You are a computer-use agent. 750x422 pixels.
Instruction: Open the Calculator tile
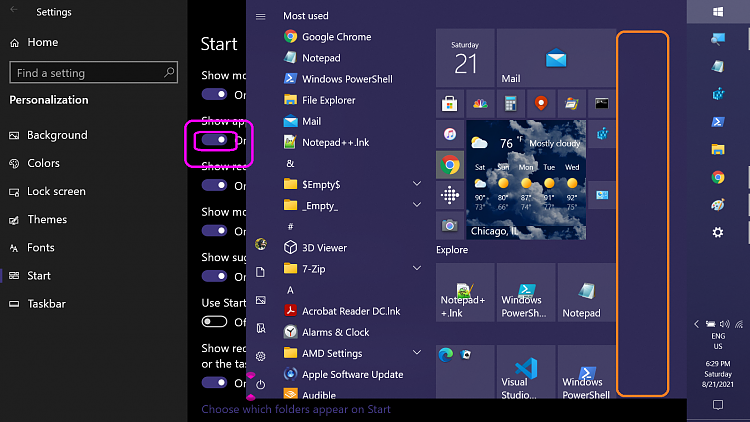[510, 103]
